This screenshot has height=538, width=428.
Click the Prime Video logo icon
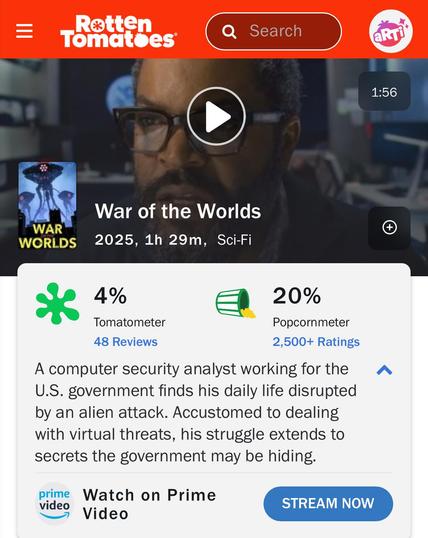pyautogui.click(x=54, y=504)
